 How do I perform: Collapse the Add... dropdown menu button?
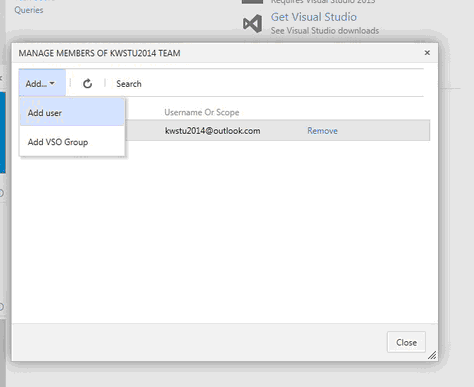tap(42, 83)
